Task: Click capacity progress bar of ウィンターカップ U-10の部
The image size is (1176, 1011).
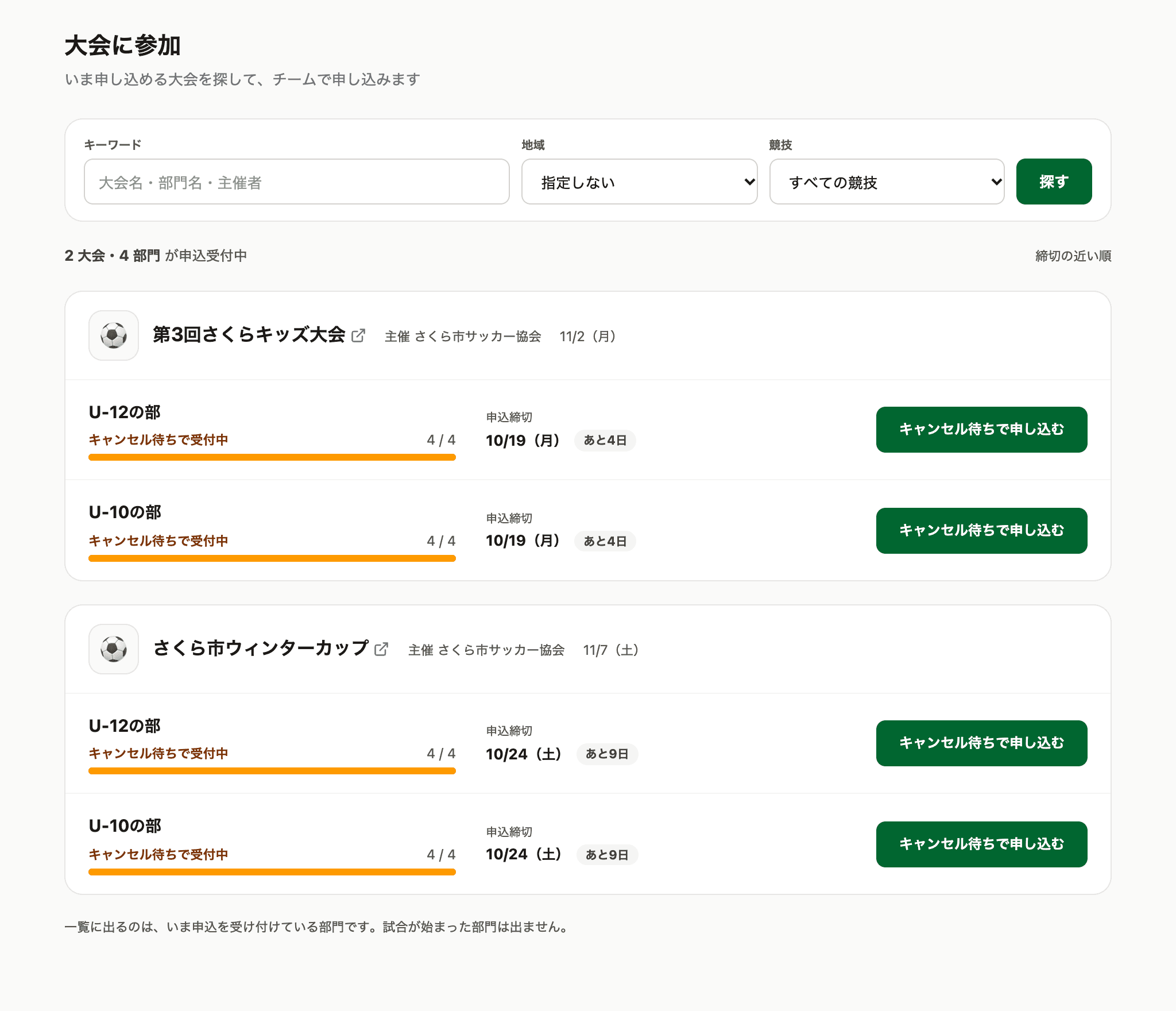Action: [272, 872]
